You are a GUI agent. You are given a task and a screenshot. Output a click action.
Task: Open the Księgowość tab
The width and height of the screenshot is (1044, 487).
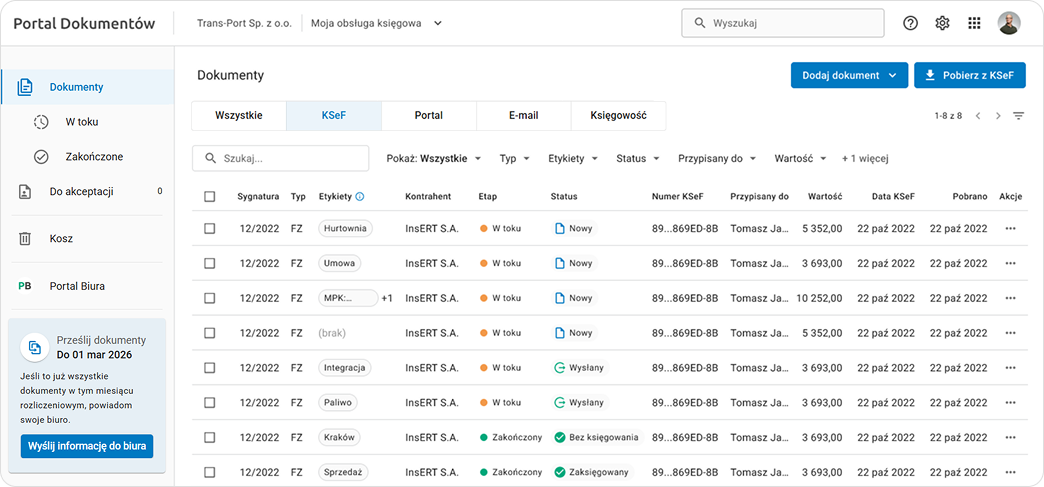(x=618, y=116)
